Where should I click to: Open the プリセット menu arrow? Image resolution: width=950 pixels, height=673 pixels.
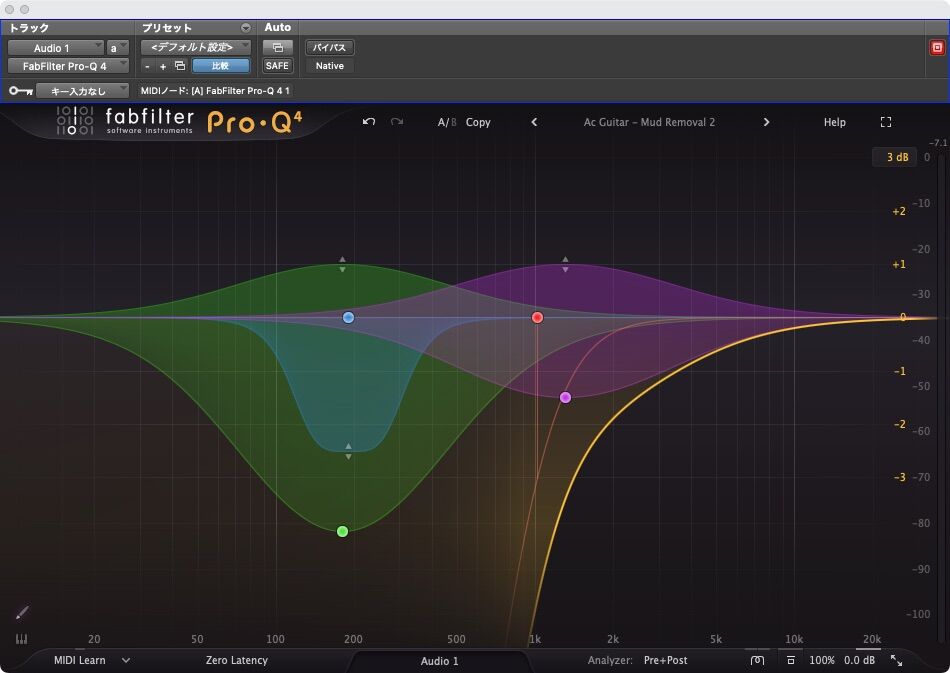(245, 28)
